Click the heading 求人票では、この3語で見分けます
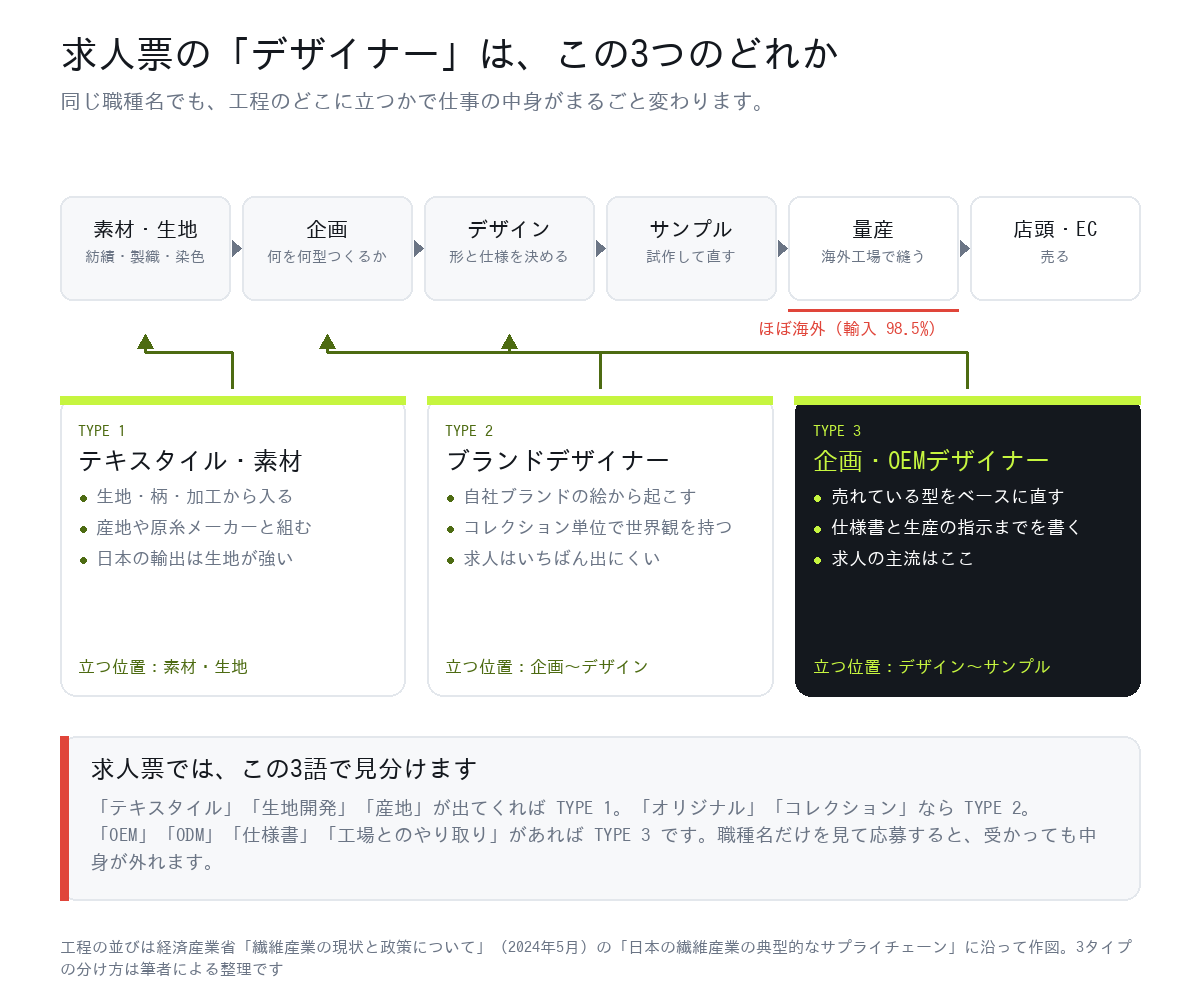The width and height of the screenshot is (1200, 1000). (x=284, y=769)
